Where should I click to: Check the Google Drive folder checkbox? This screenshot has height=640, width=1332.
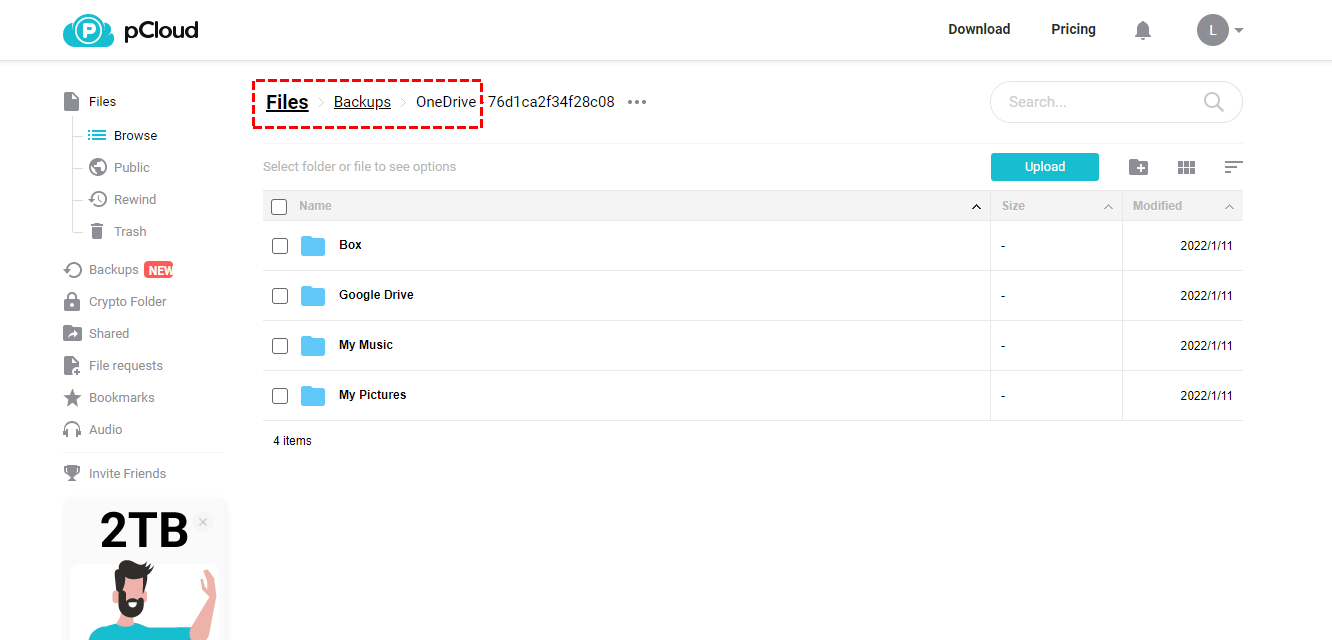click(x=280, y=296)
